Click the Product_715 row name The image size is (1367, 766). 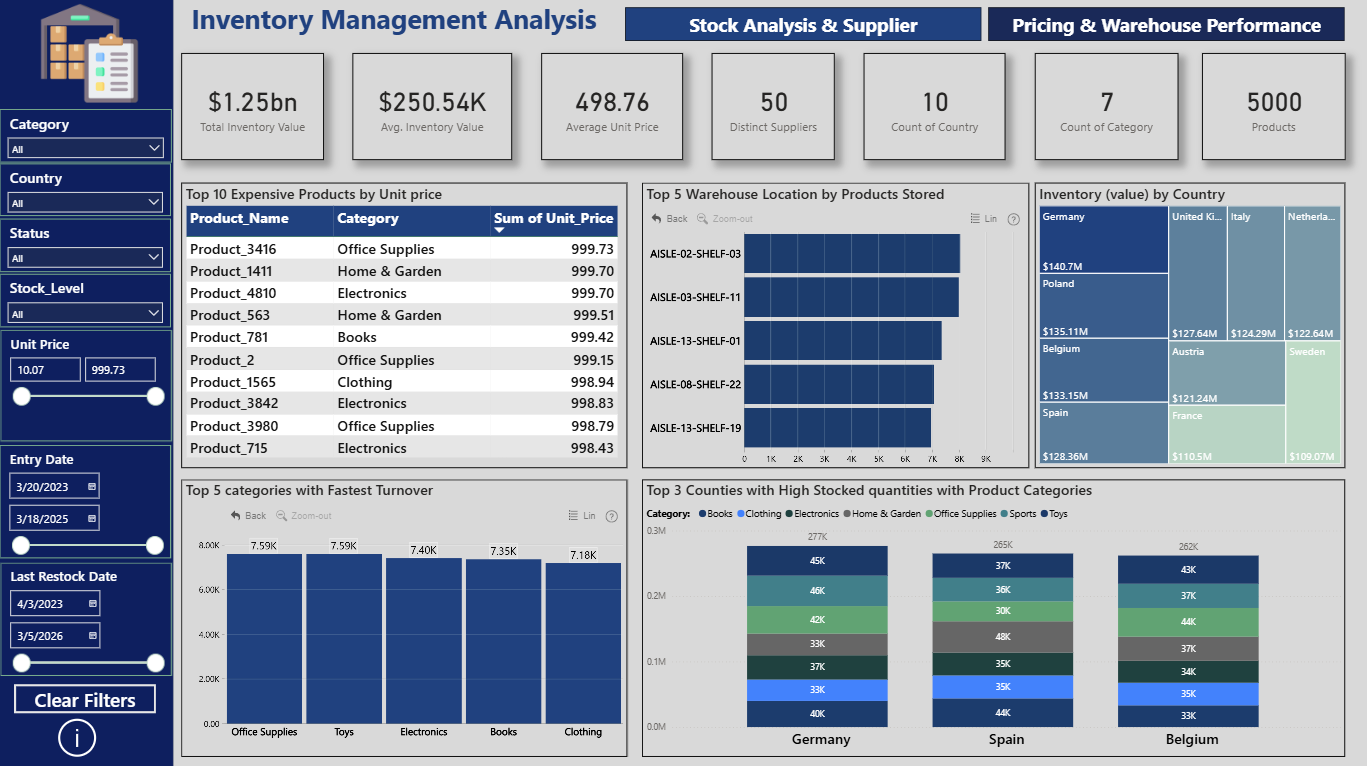[229, 448]
